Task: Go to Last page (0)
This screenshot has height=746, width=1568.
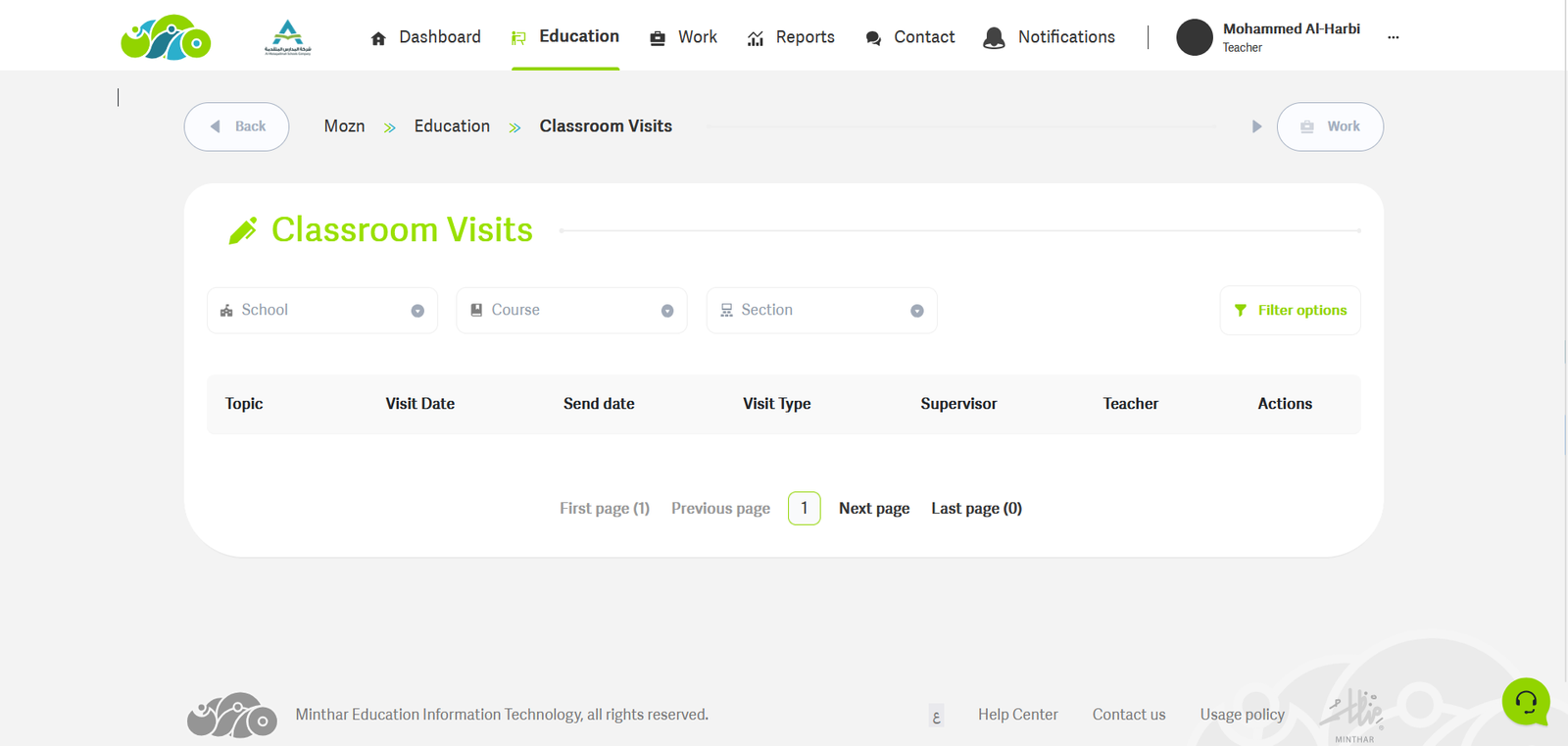Action: 976,508
